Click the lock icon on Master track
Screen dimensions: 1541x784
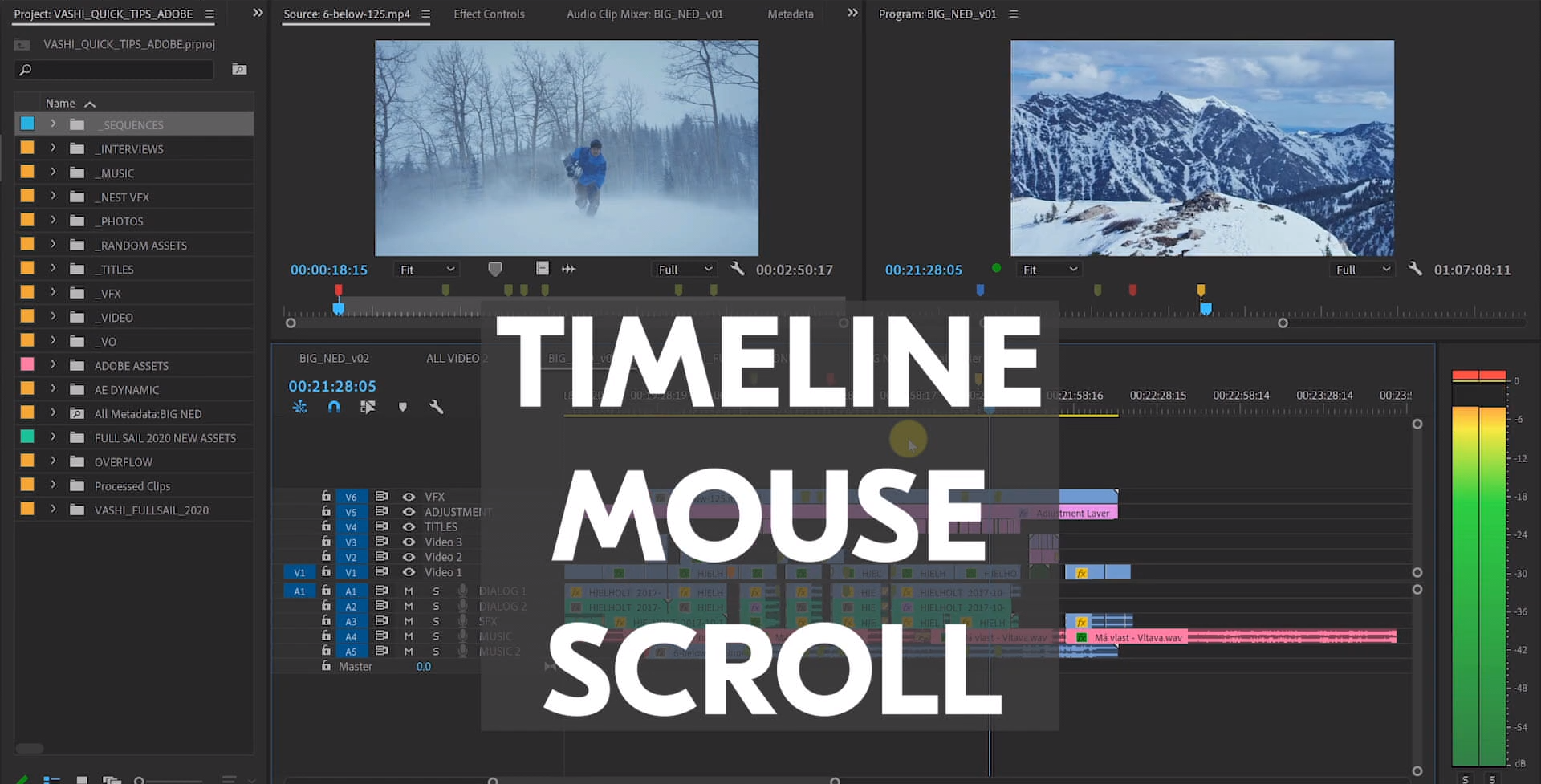click(x=326, y=666)
